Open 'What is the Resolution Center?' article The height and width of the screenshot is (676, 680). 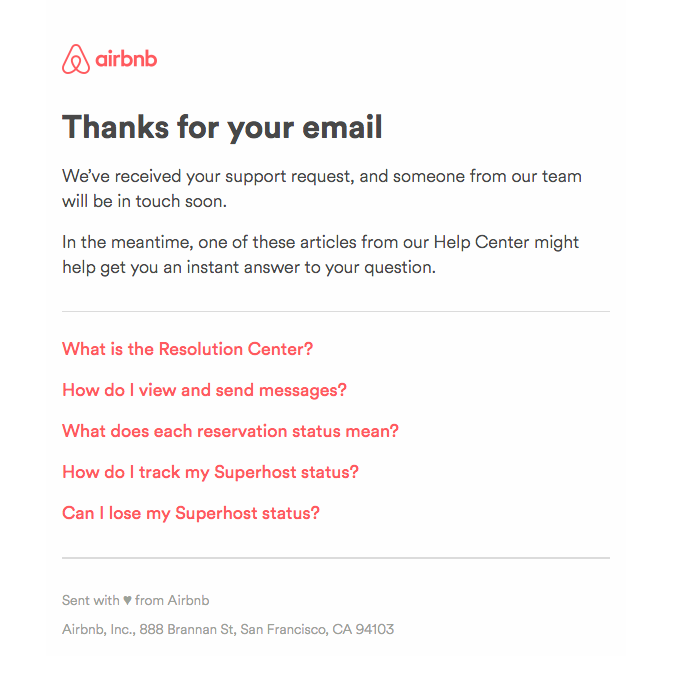coord(188,349)
